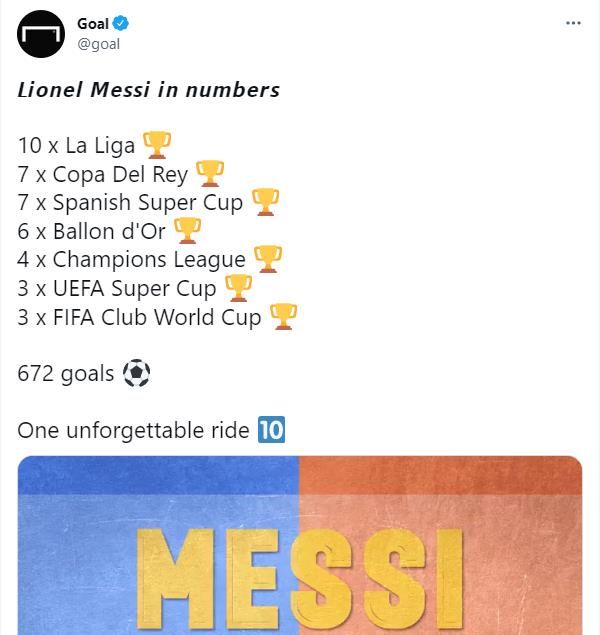Click the "672 goals" text
600x635 pixels.
click(66, 374)
